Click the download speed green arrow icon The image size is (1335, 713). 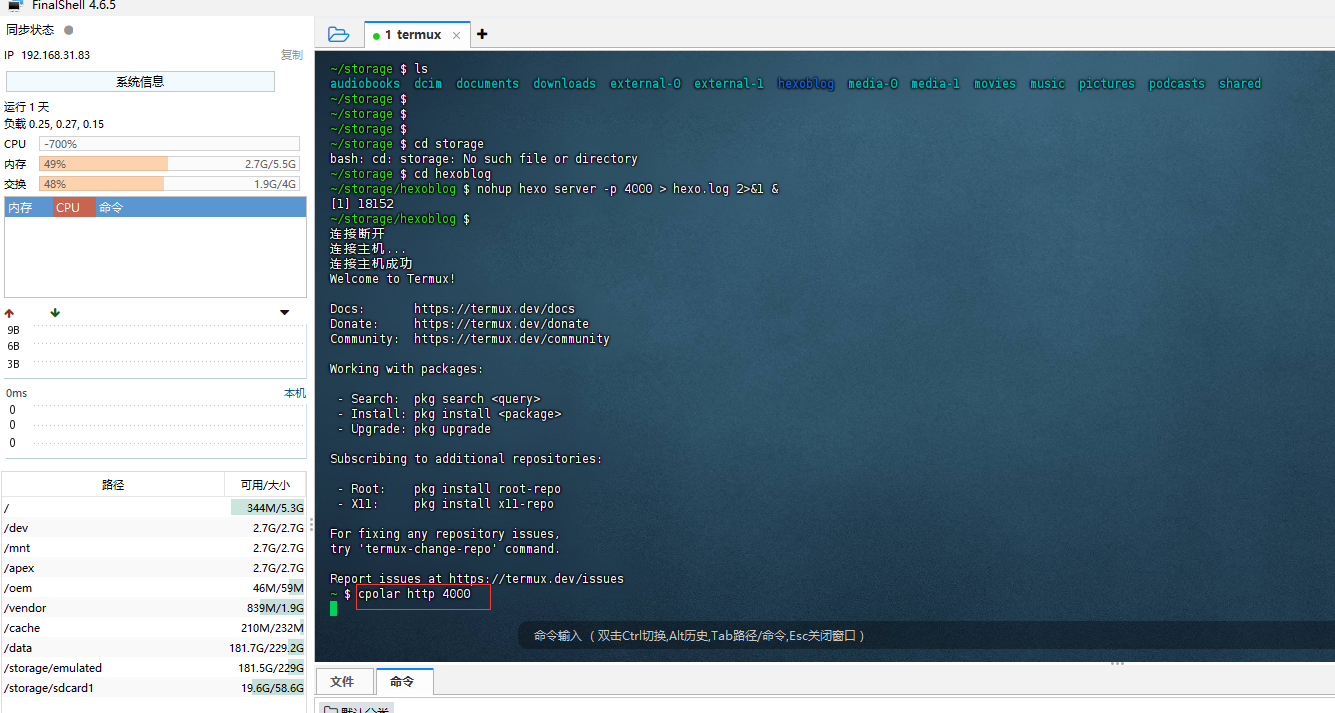coord(55,313)
